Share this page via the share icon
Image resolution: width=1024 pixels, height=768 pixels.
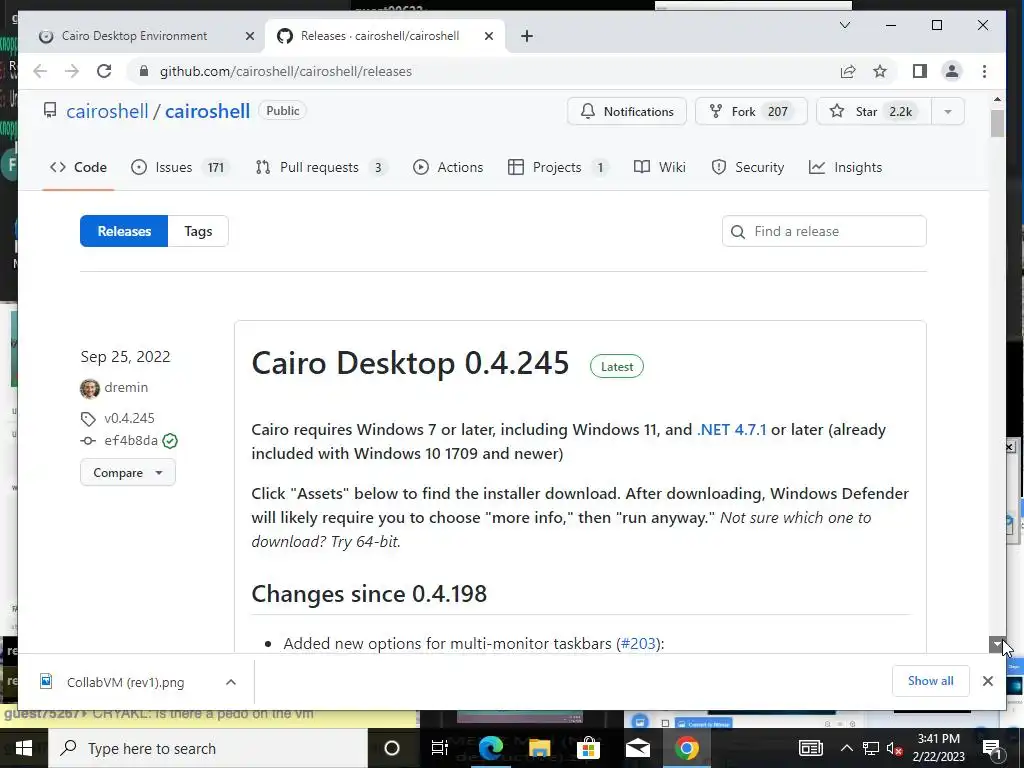coord(848,71)
